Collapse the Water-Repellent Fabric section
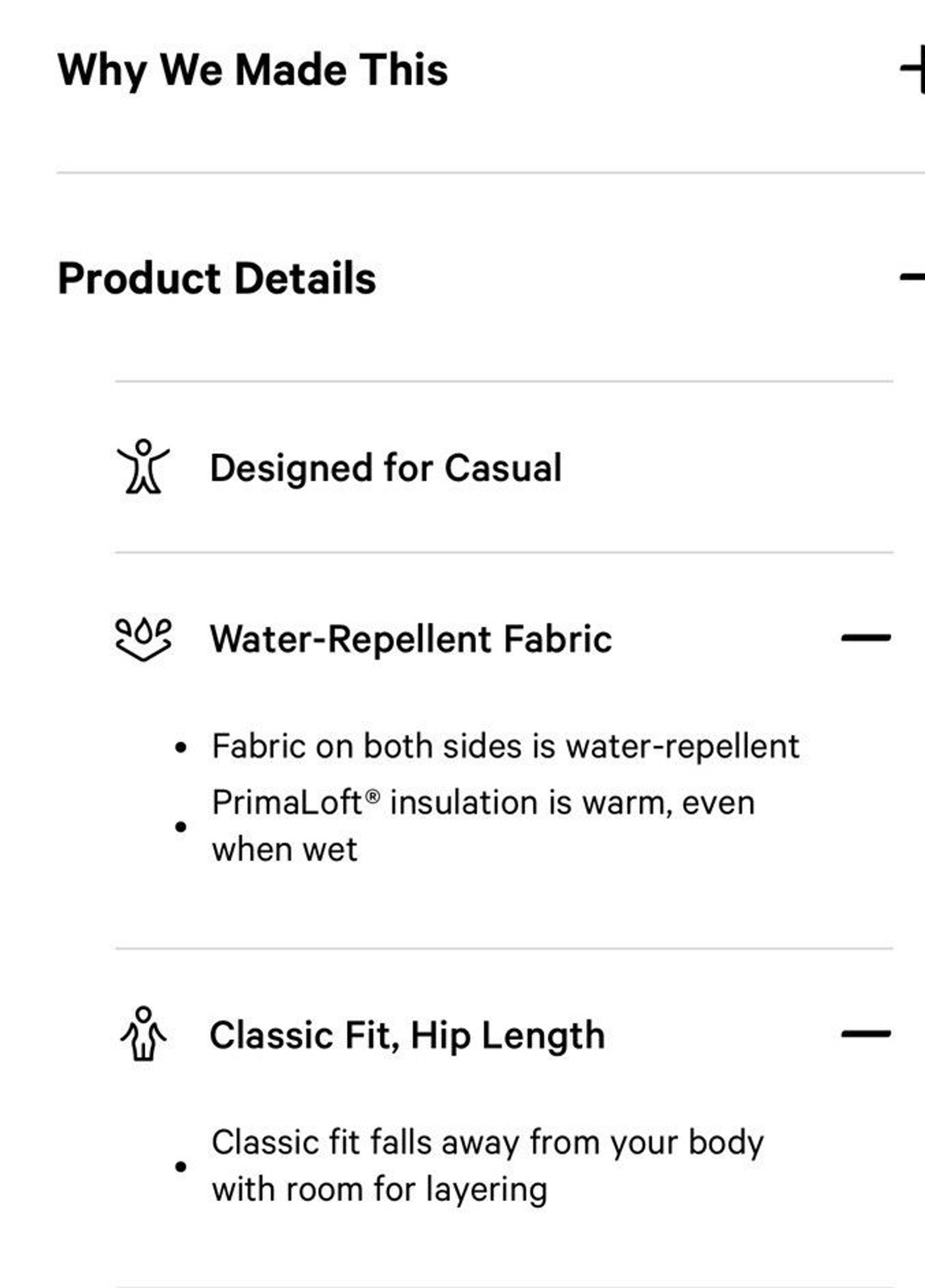The image size is (925, 1288). 865,638
